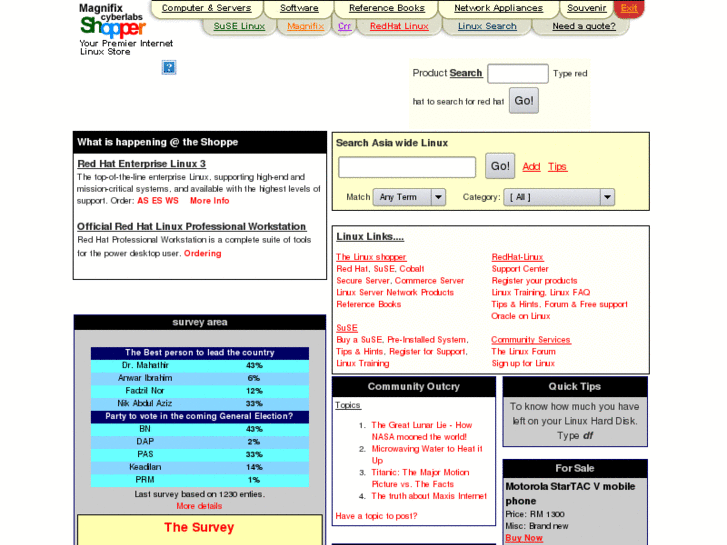Click Linux Server Network Products link
The height and width of the screenshot is (545, 727).
pos(395,292)
